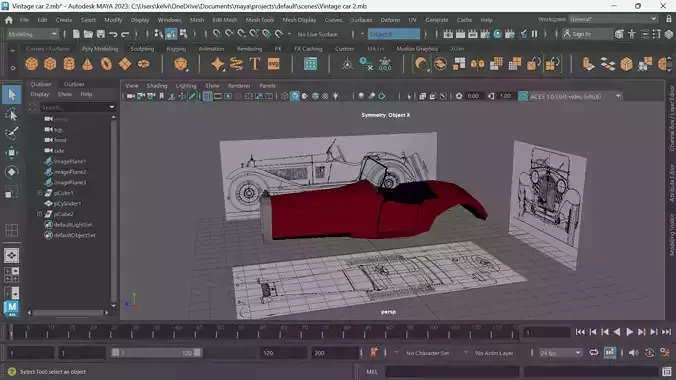
Task: Open the Edit Mesh menu
Action: (x=225, y=20)
